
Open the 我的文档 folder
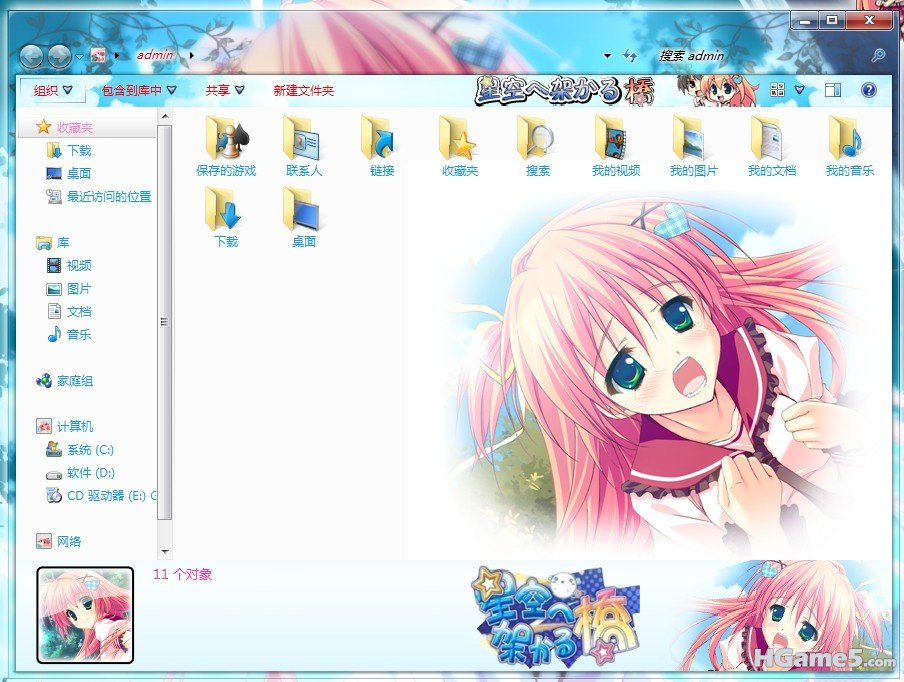tap(771, 145)
